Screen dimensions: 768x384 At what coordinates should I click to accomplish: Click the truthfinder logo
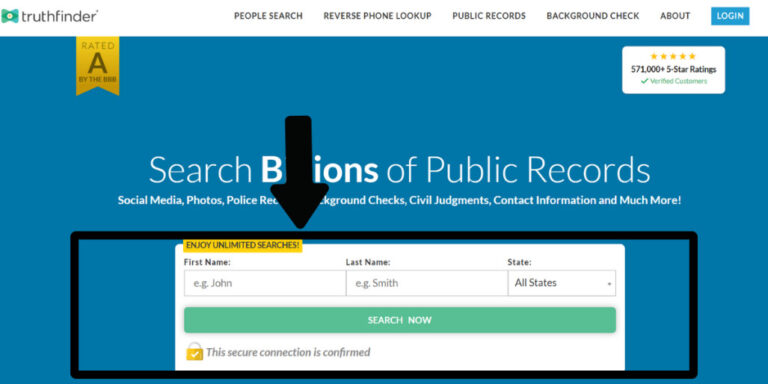click(x=49, y=16)
